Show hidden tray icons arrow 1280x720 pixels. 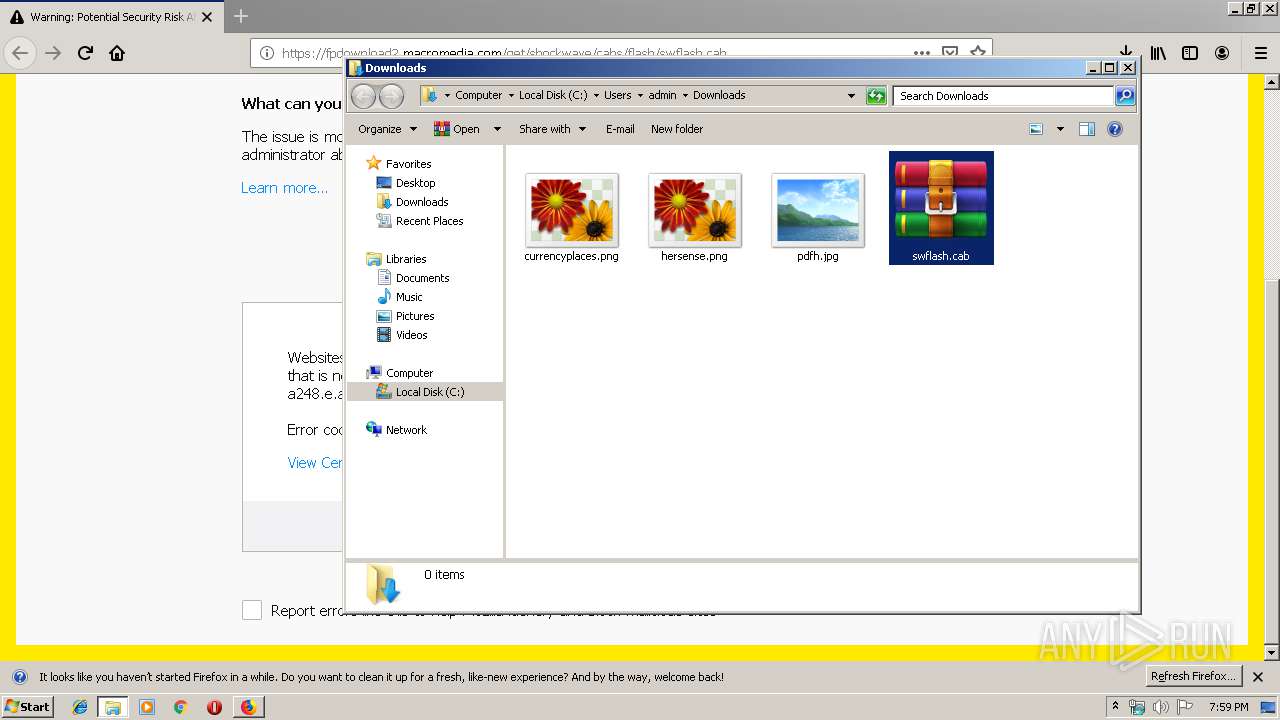[x=1115, y=707]
